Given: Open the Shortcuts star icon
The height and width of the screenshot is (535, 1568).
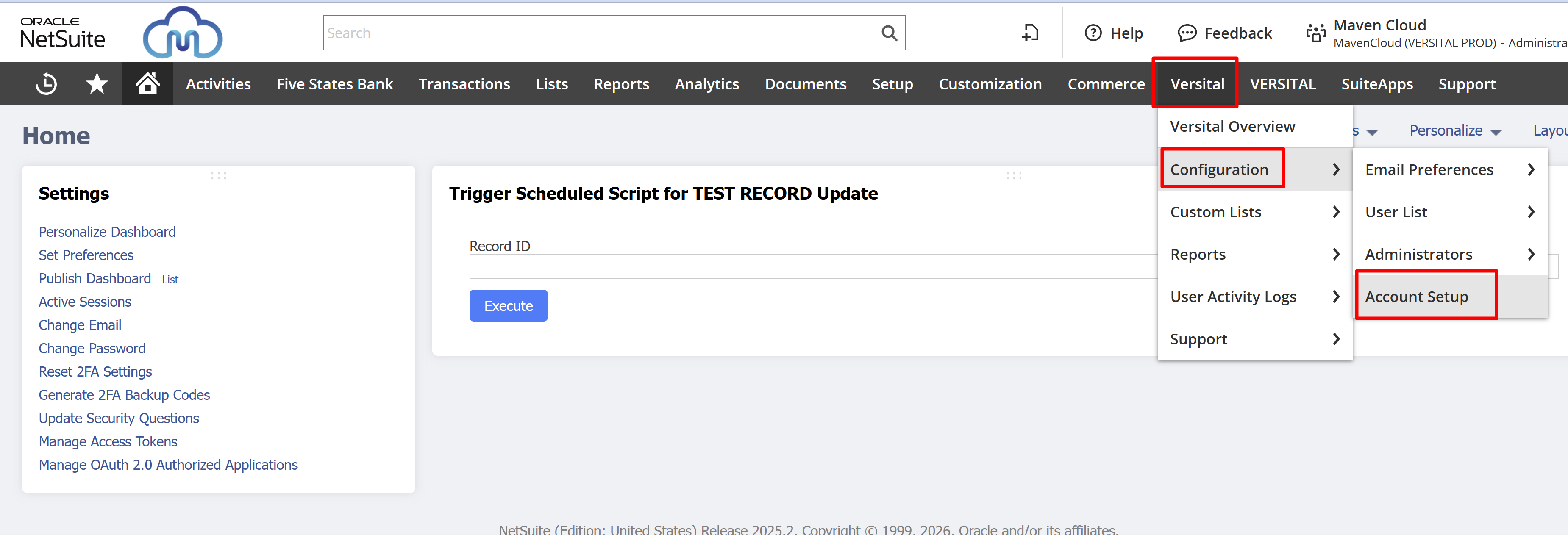Looking at the screenshot, I should (x=97, y=84).
